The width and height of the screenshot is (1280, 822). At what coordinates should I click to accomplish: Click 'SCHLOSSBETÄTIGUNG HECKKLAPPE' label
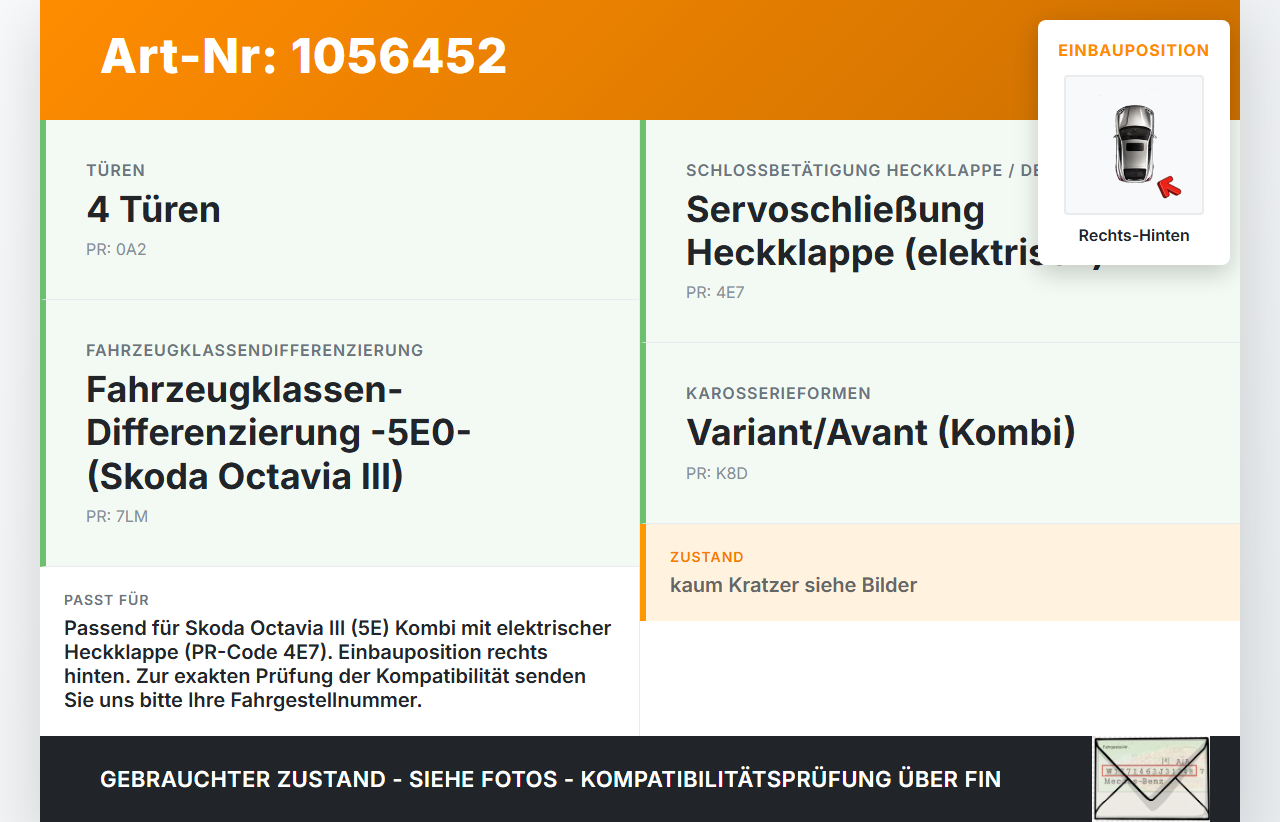862,170
